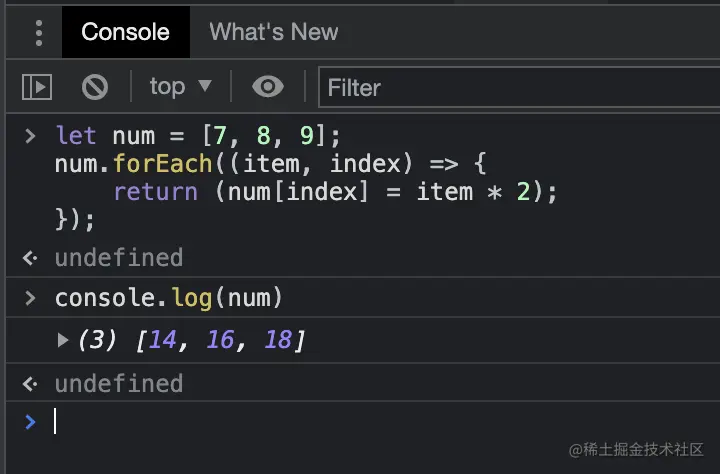Switch to the Console tab
The width and height of the screenshot is (720, 474).
pyautogui.click(x=125, y=32)
